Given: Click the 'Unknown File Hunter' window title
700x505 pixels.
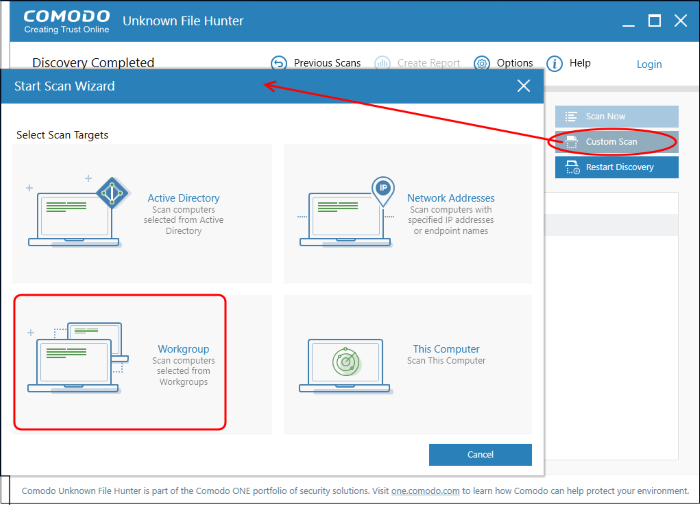Looking at the screenshot, I should [x=183, y=21].
